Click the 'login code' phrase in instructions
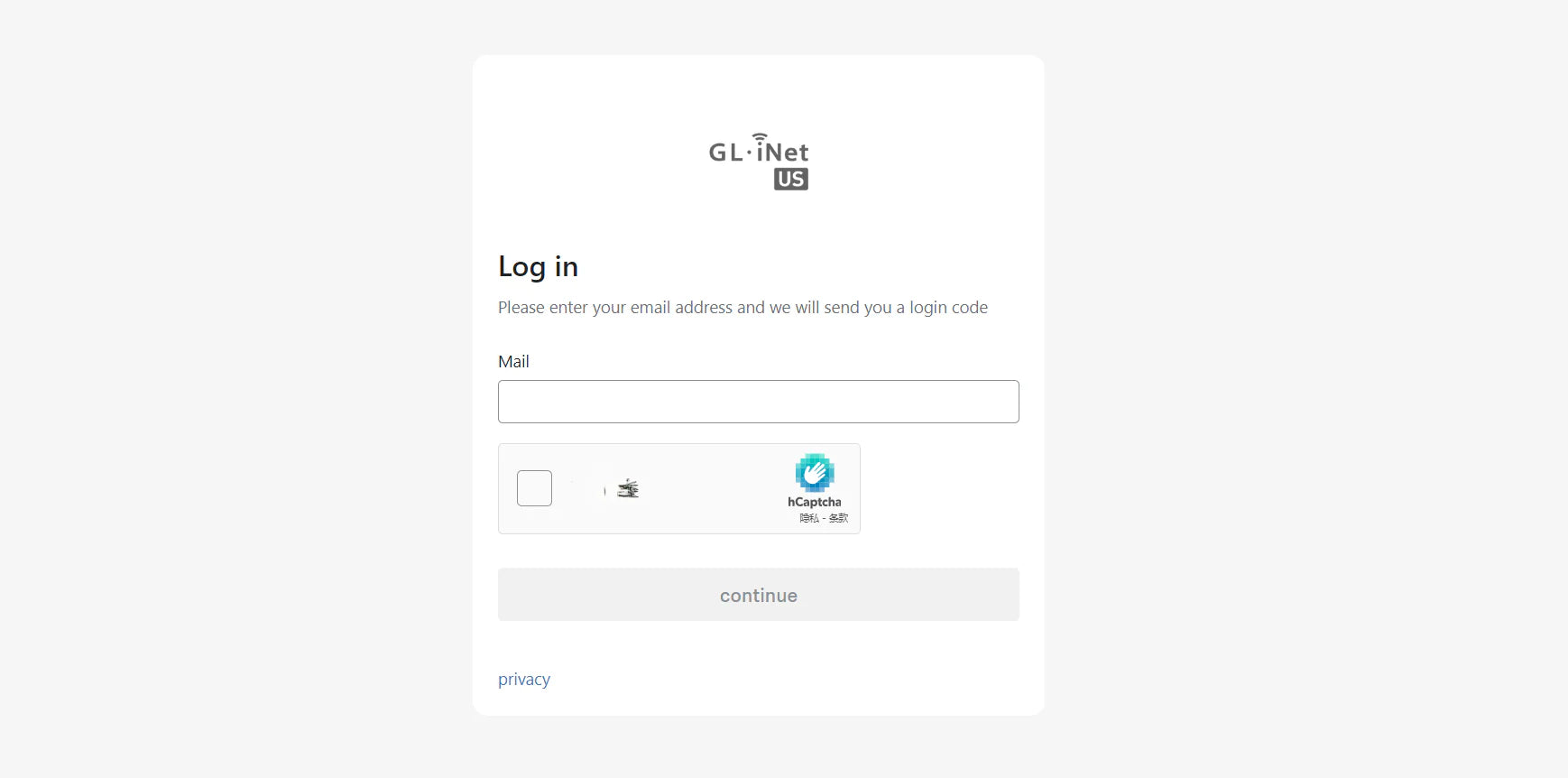The width and height of the screenshot is (1568, 778). point(948,308)
